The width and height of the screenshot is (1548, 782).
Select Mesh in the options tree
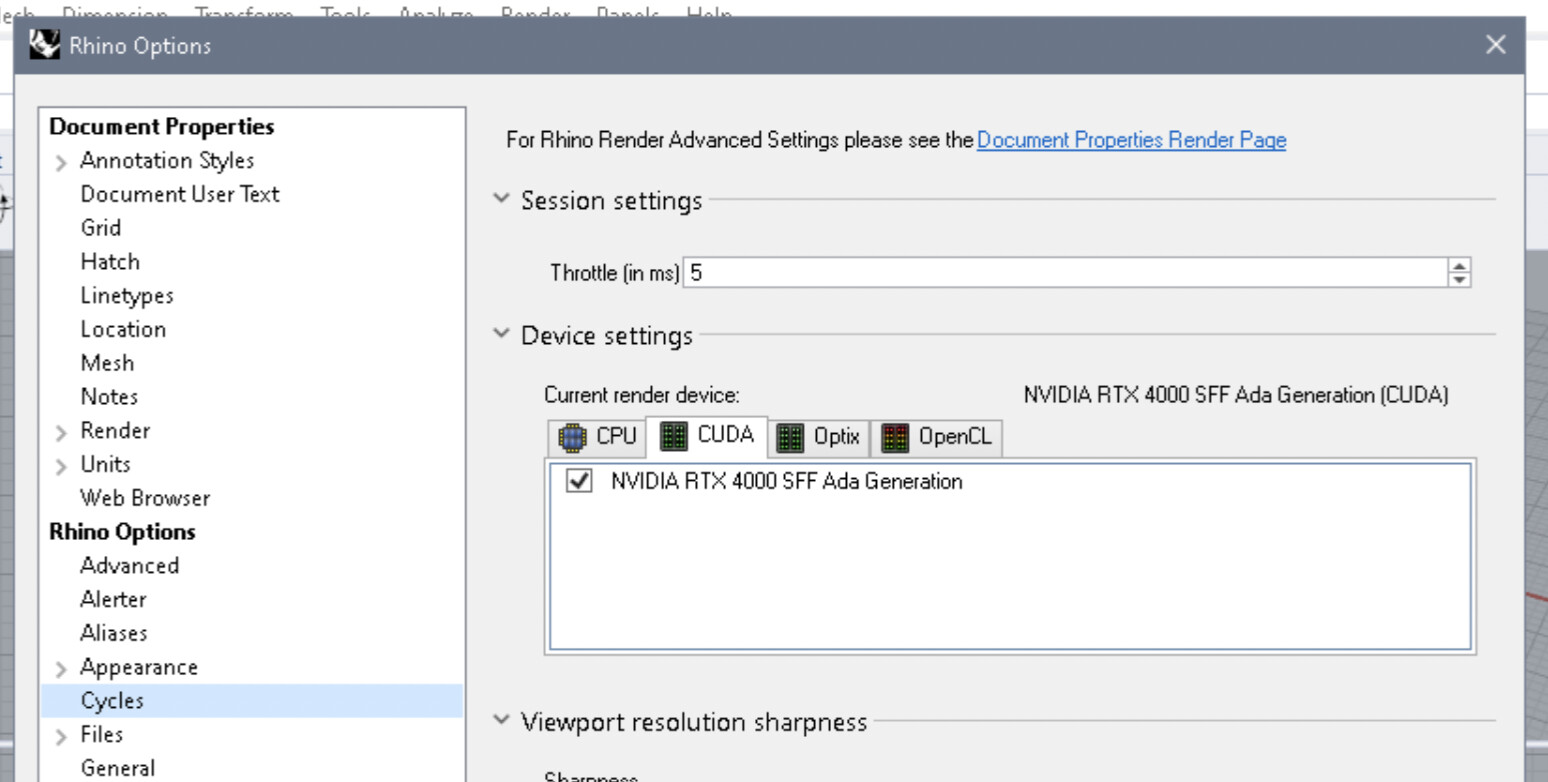[x=107, y=363]
